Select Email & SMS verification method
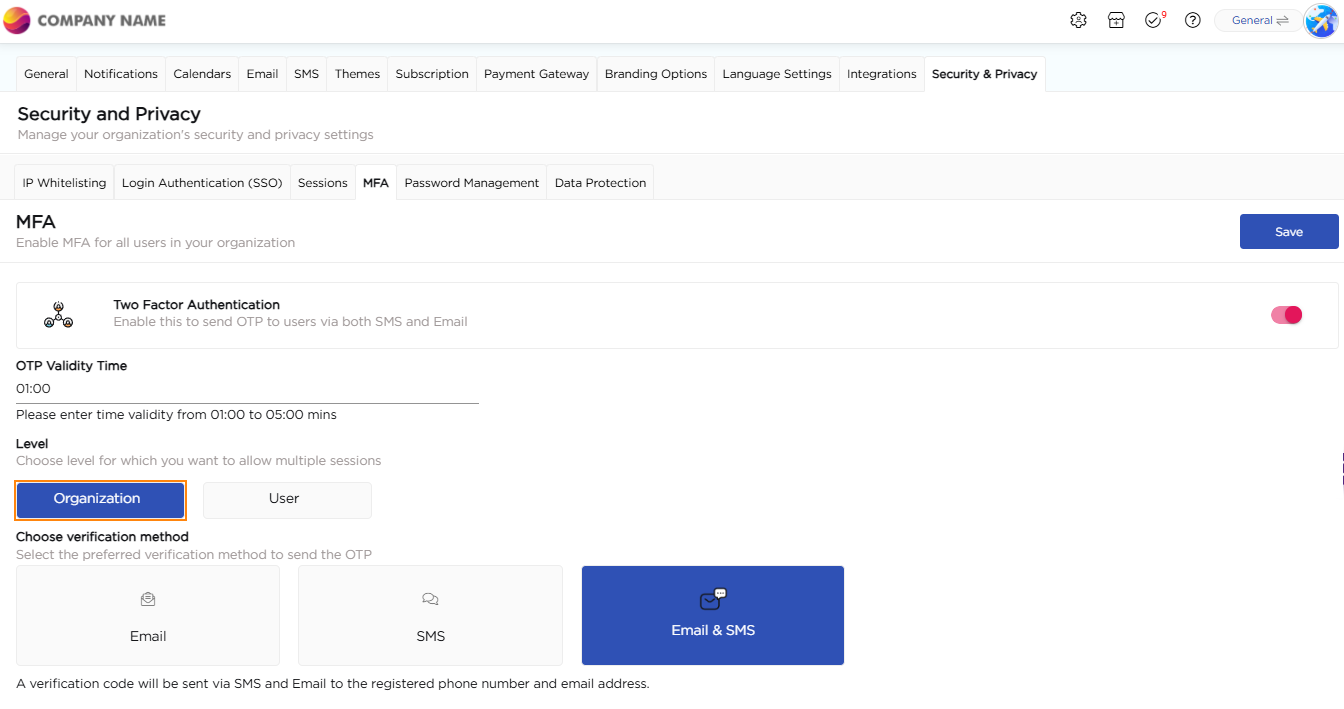This screenshot has width=1344, height=709. (x=712, y=615)
